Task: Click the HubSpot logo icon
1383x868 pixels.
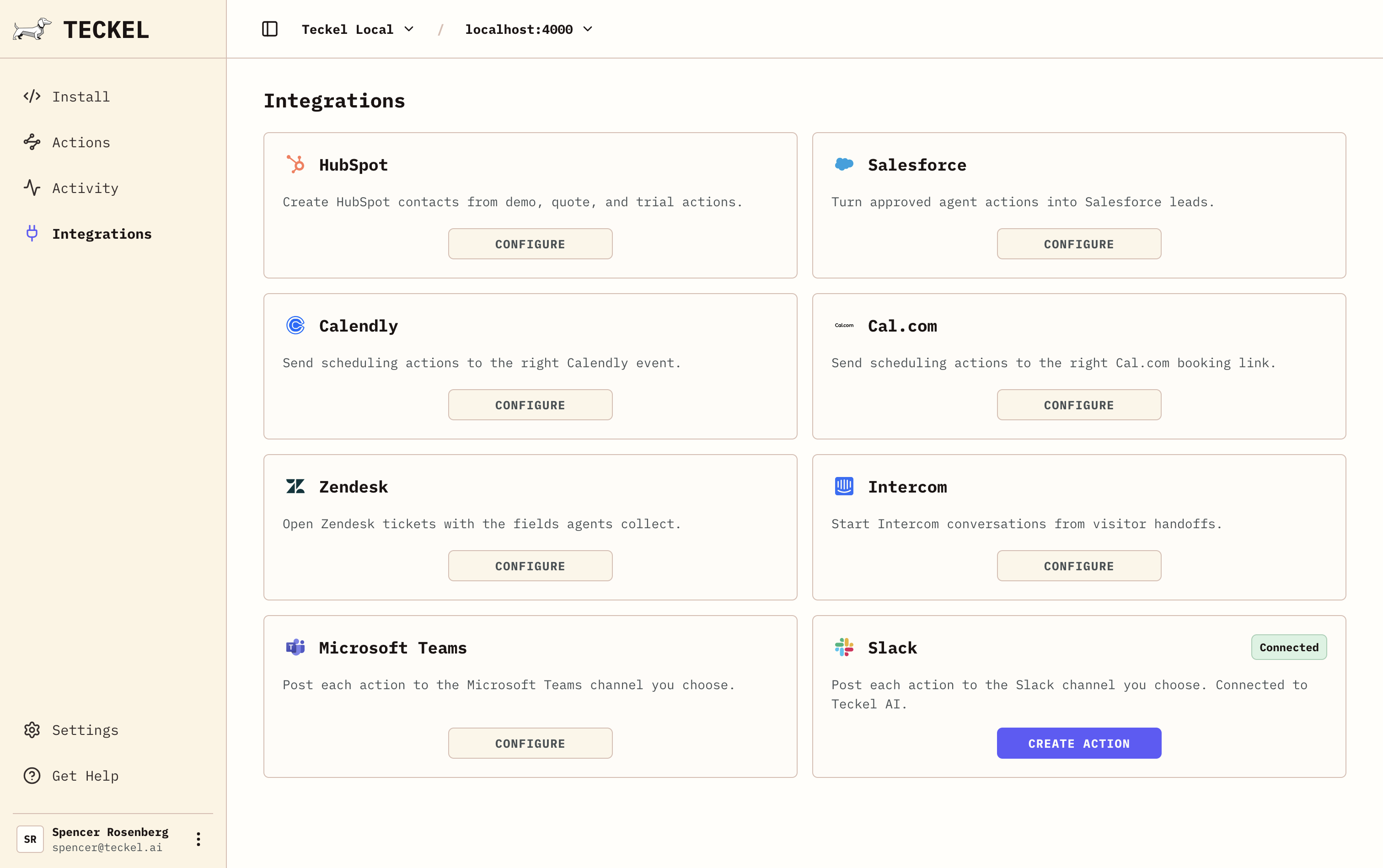Action: [295, 164]
